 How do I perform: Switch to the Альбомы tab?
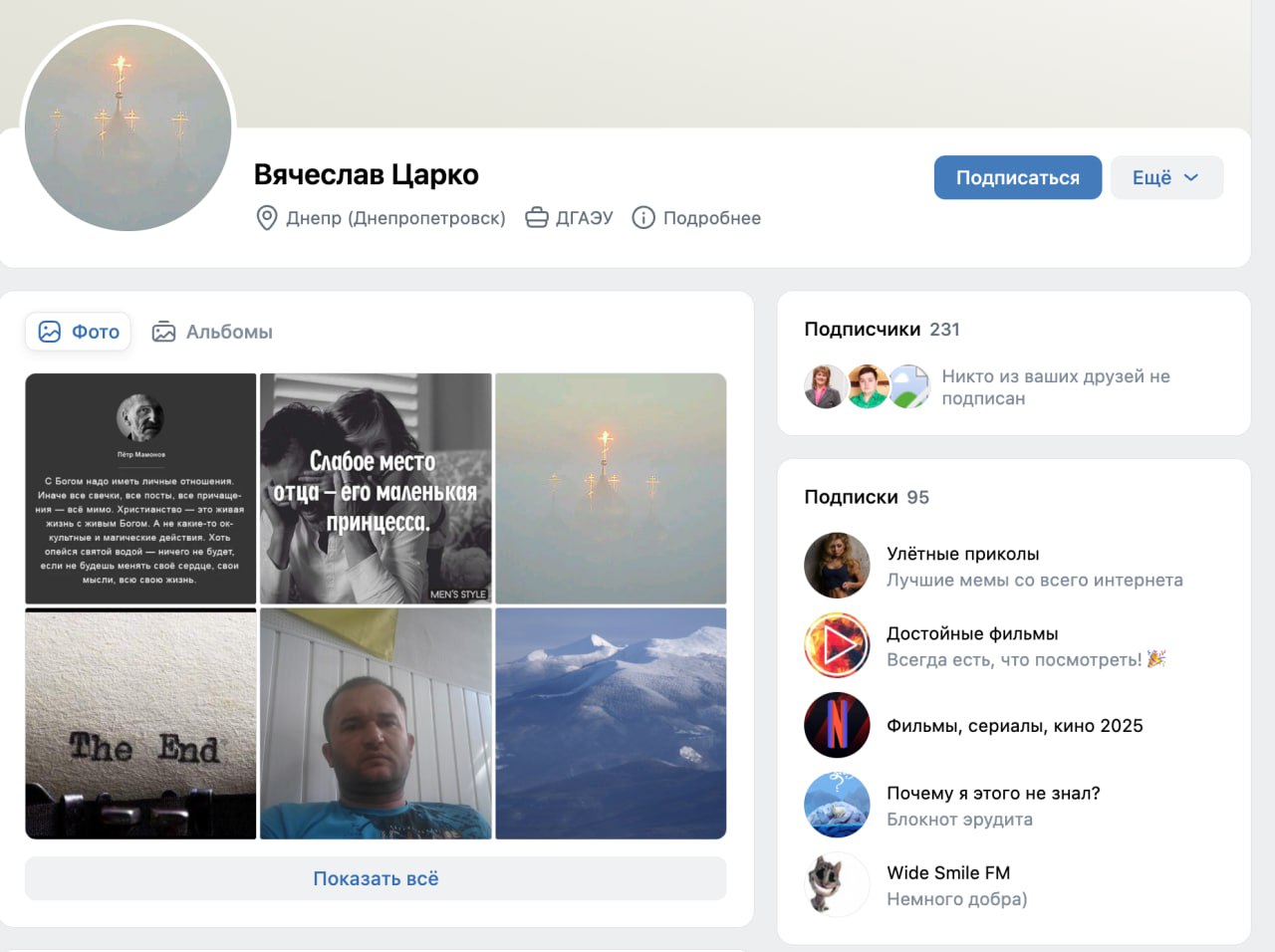tap(212, 332)
